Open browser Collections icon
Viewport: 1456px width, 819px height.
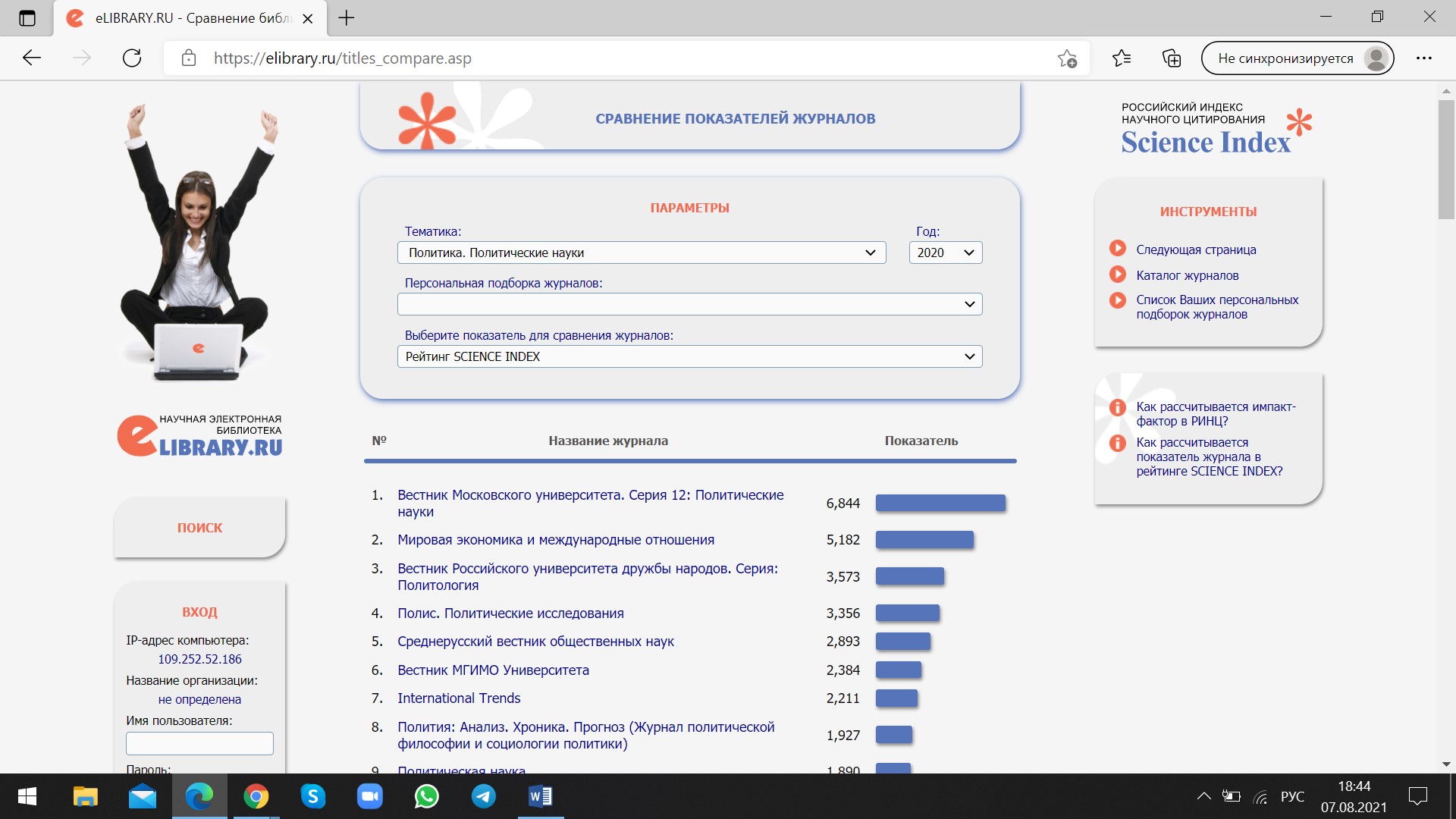coord(1171,58)
